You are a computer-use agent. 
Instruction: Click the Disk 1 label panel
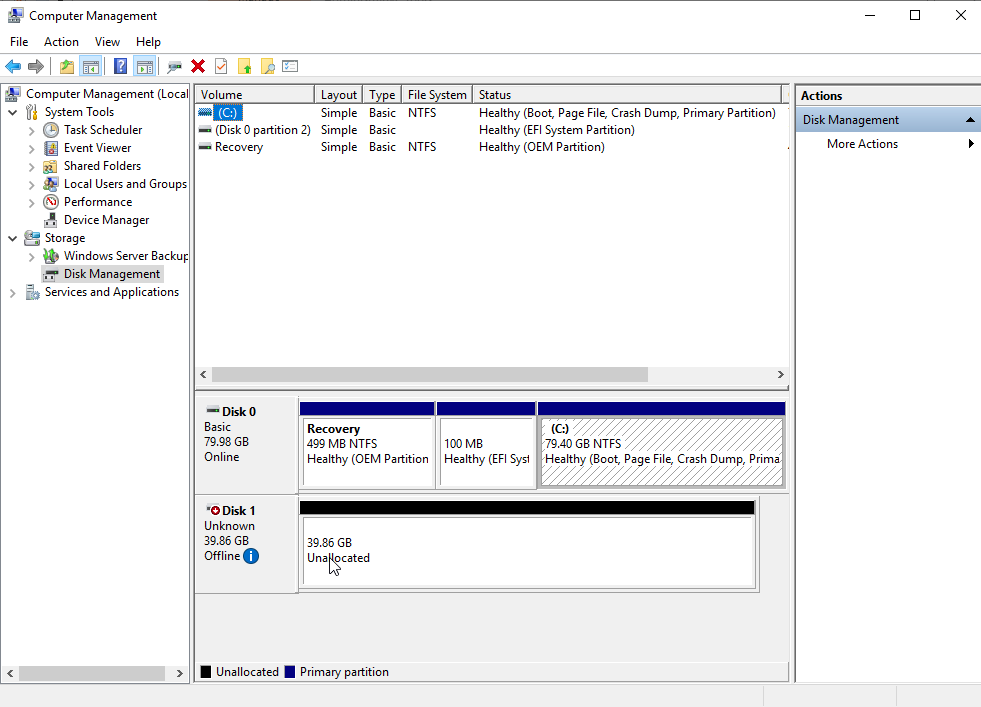click(247, 544)
